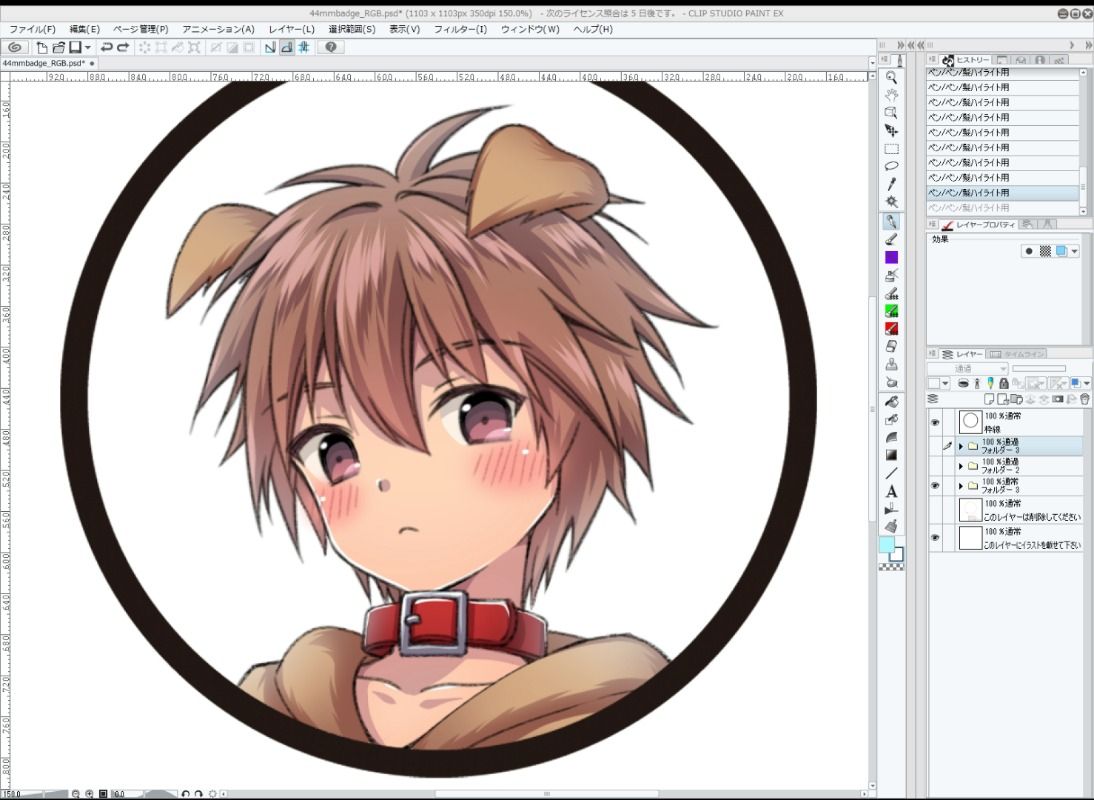Open the layer color effect dropdown arrow
Screen dimensions: 1094x800
(x=1074, y=251)
